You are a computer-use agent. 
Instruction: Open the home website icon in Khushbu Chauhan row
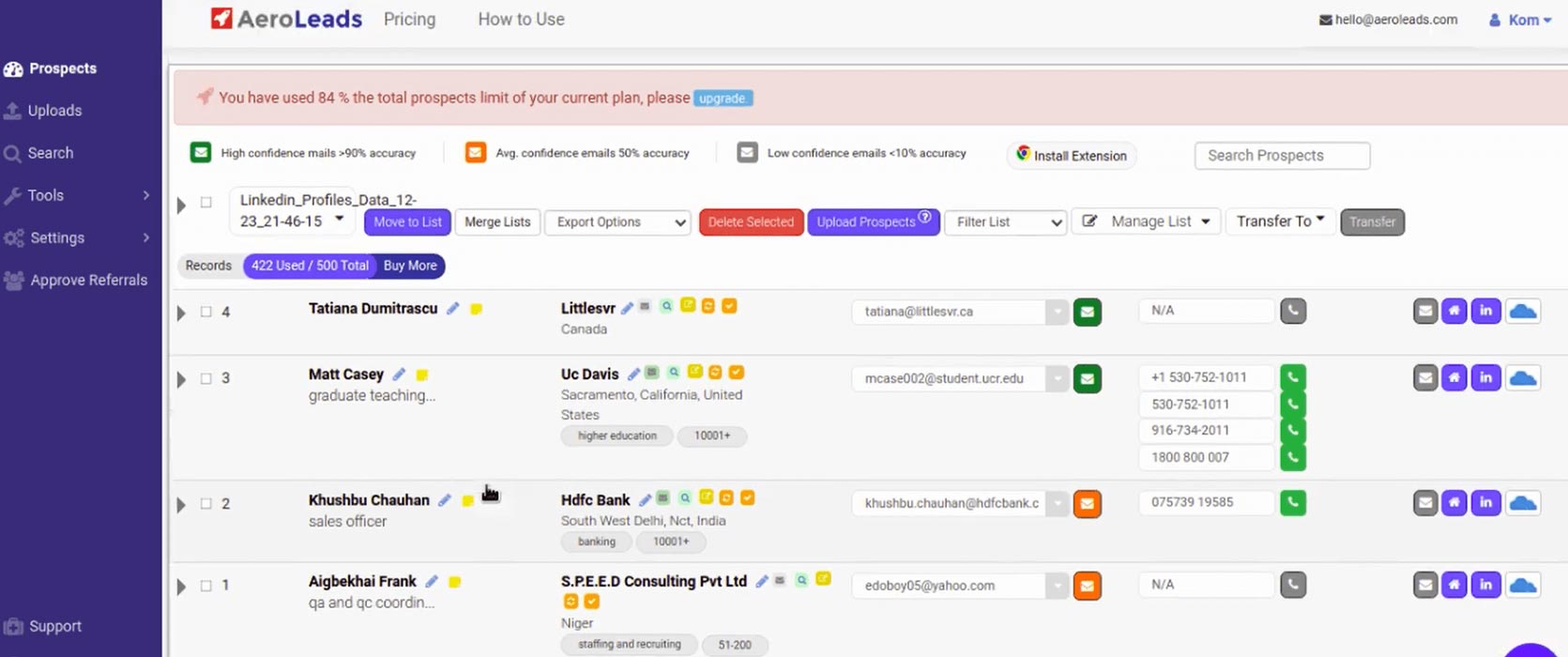click(x=1454, y=503)
